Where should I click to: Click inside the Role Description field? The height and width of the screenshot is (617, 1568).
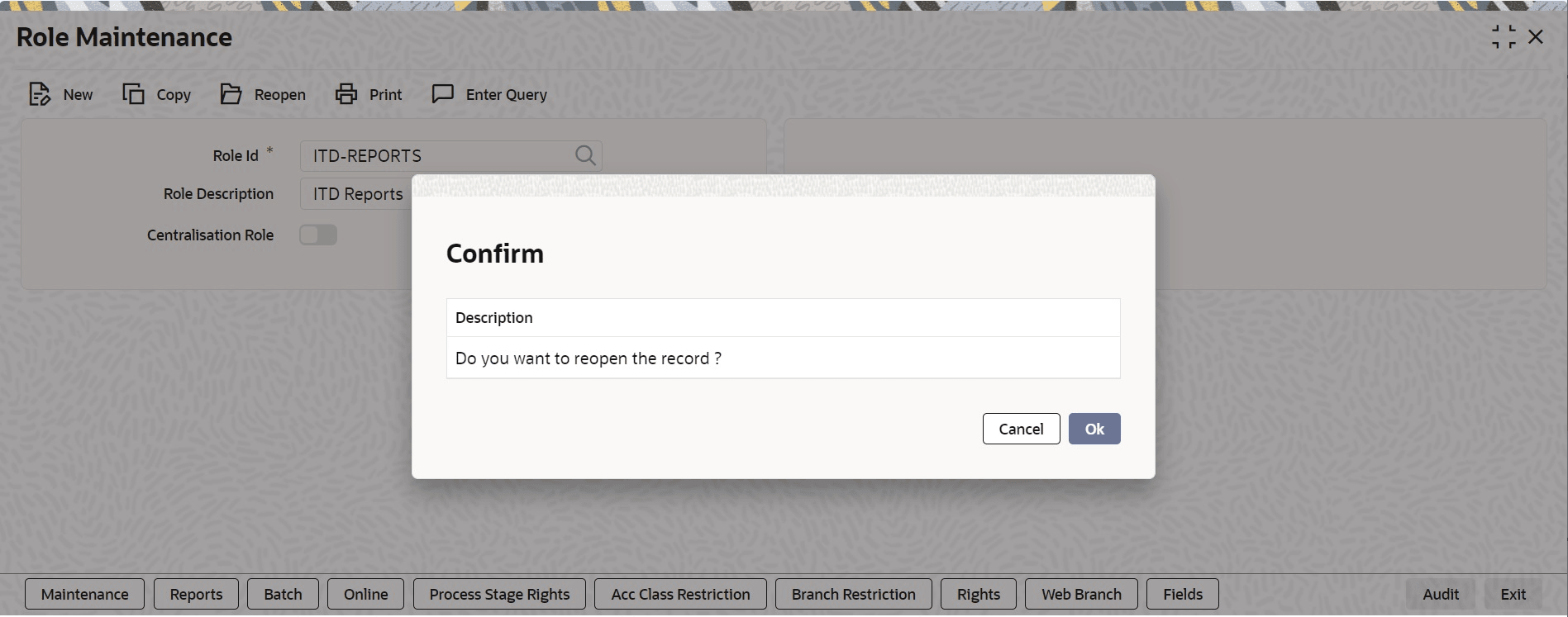(x=355, y=193)
